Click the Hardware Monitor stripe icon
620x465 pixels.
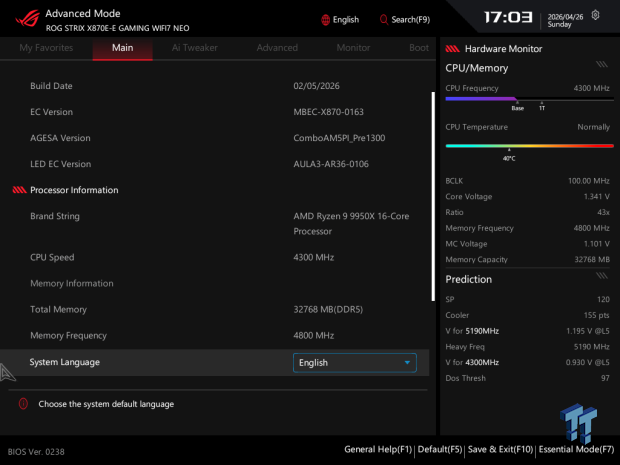[452, 49]
